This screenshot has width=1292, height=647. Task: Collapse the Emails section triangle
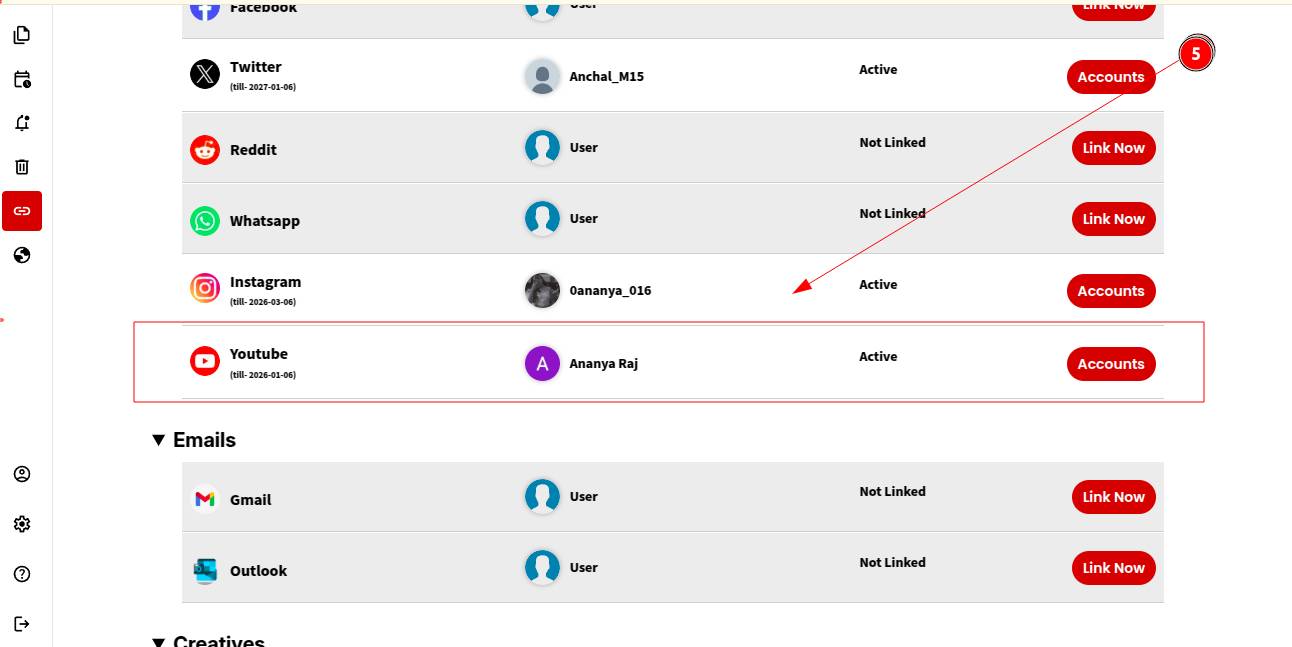tap(158, 440)
